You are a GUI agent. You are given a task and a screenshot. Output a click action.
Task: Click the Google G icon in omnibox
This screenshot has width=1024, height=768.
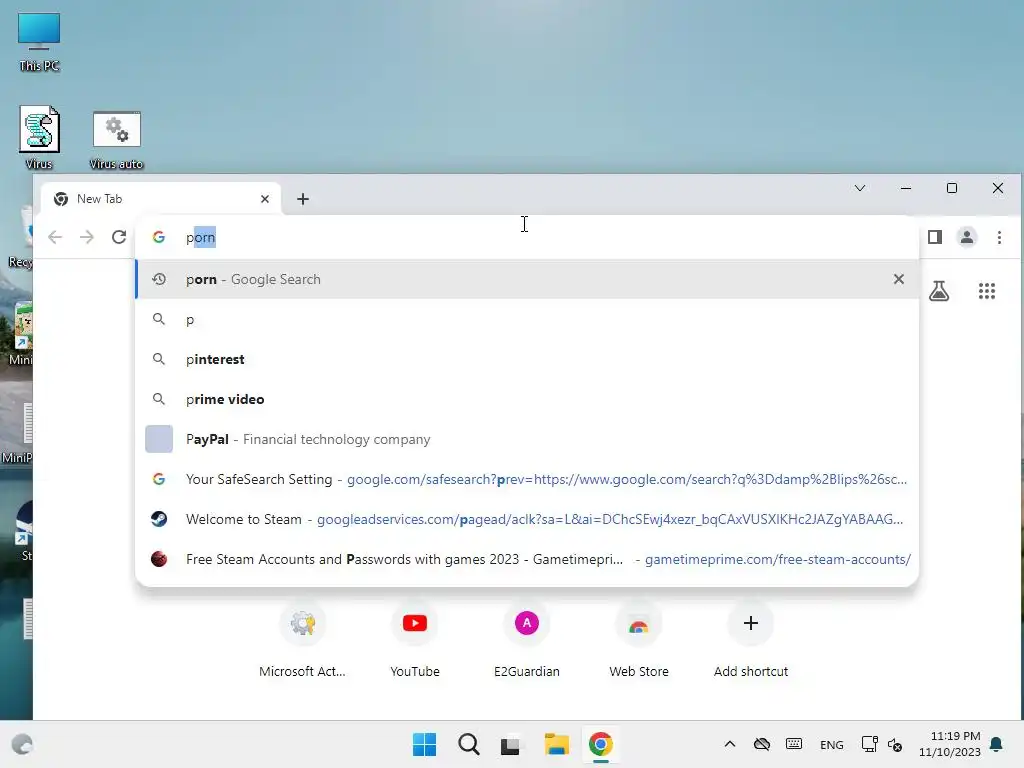pos(159,237)
